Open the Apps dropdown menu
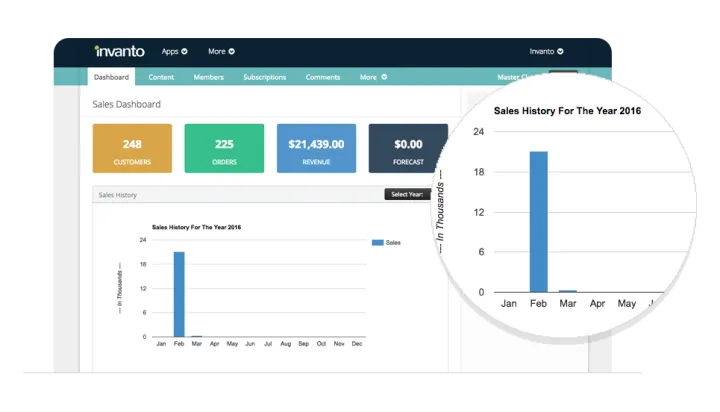 tap(175, 51)
